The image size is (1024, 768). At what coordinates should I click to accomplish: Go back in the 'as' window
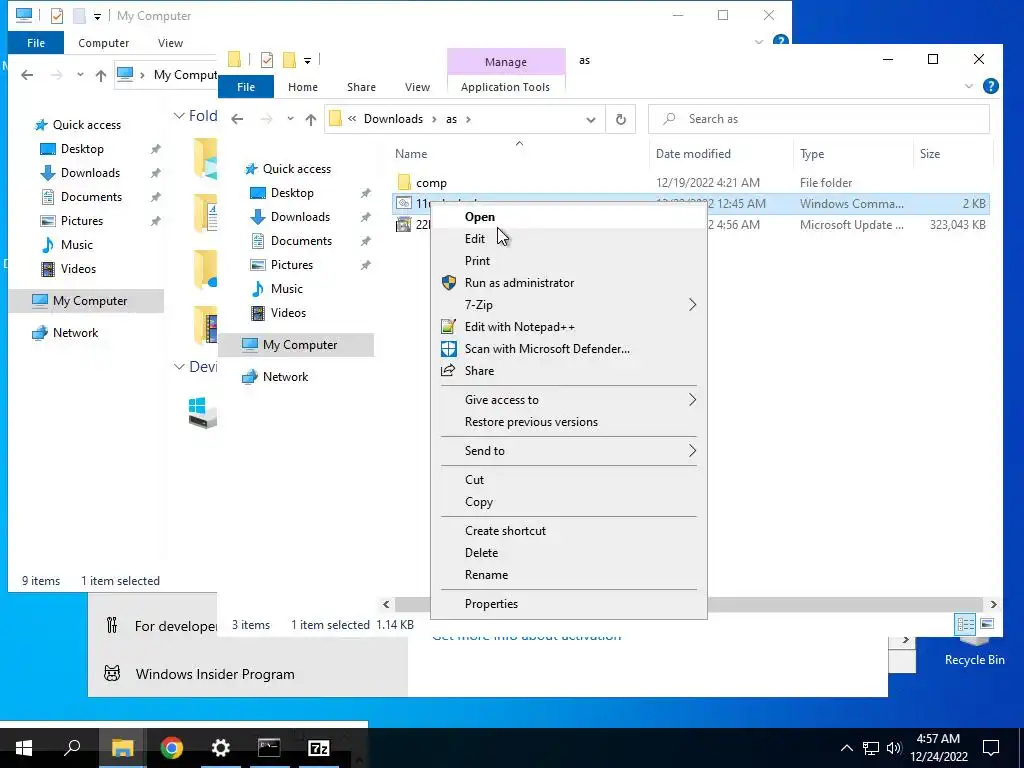coord(237,119)
